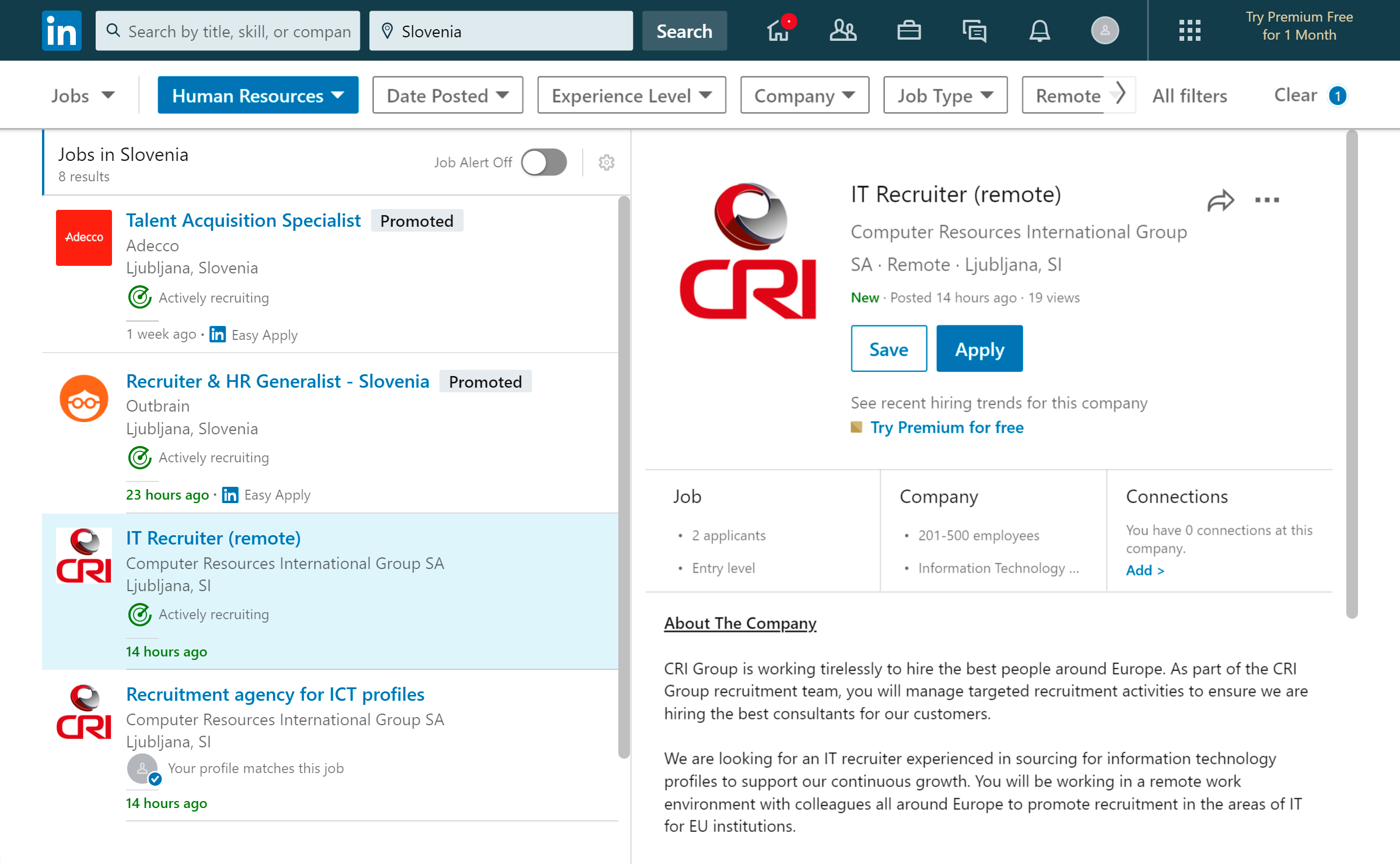The image size is (1400, 864).
Task: Focus the job title search field
Action: [228, 31]
